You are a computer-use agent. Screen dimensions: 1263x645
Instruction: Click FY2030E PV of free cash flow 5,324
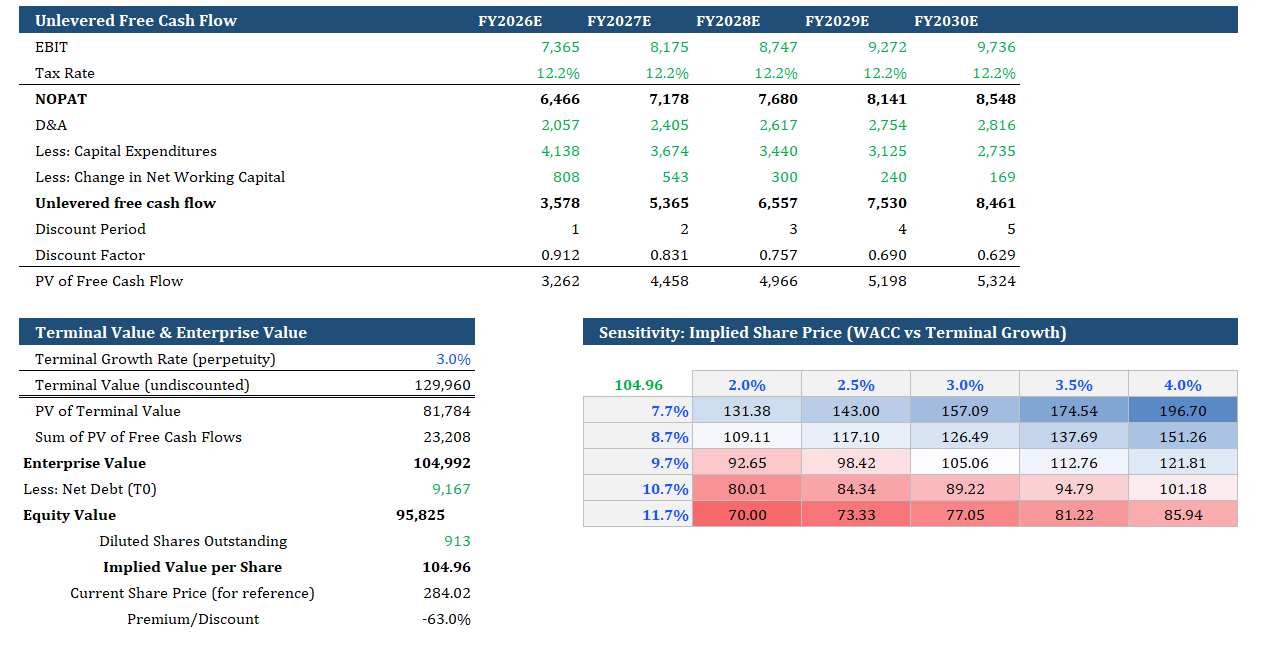pyautogui.click(x=996, y=281)
